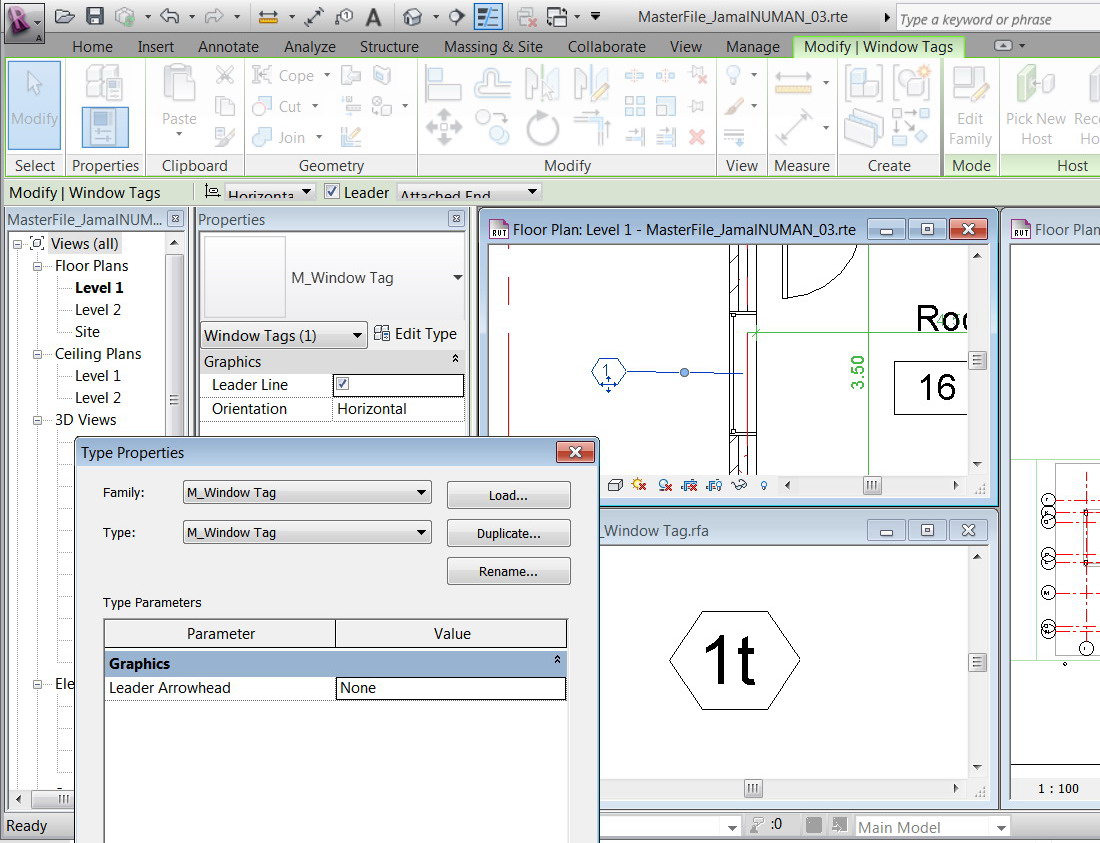Image resolution: width=1100 pixels, height=843 pixels.
Task: Collapse the Graphics group in Type Parameters
Action: click(557, 660)
